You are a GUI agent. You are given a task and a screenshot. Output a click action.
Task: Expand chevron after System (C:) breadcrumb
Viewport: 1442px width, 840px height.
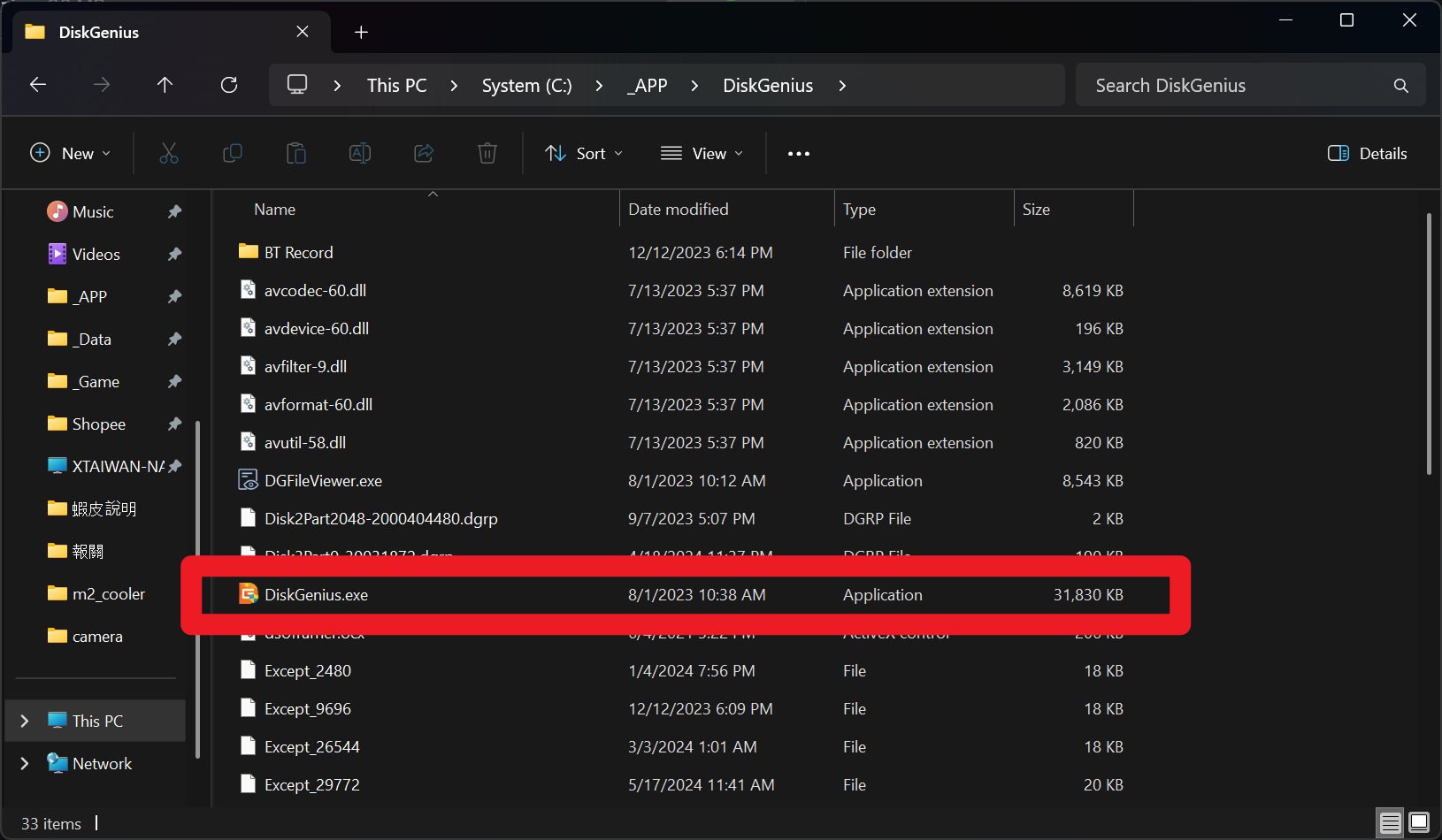[599, 86]
